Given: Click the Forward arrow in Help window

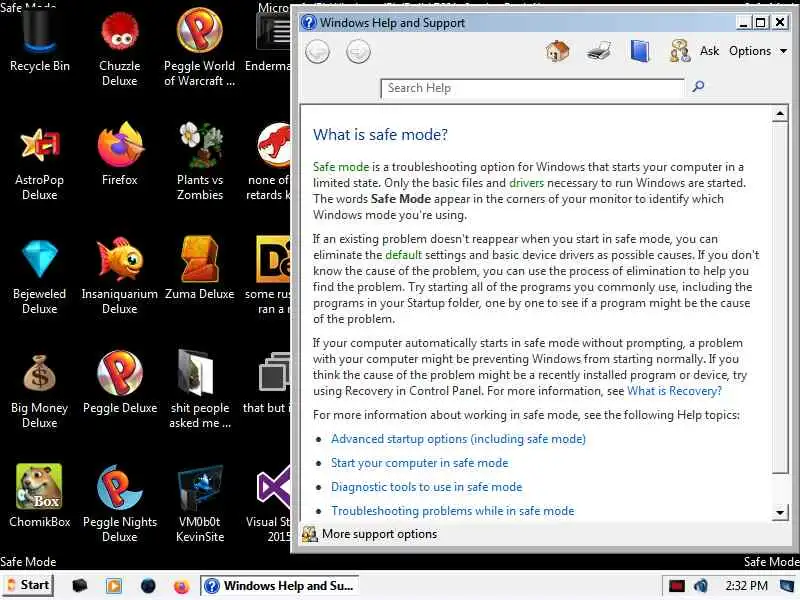Looking at the screenshot, I should coord(358,52).
